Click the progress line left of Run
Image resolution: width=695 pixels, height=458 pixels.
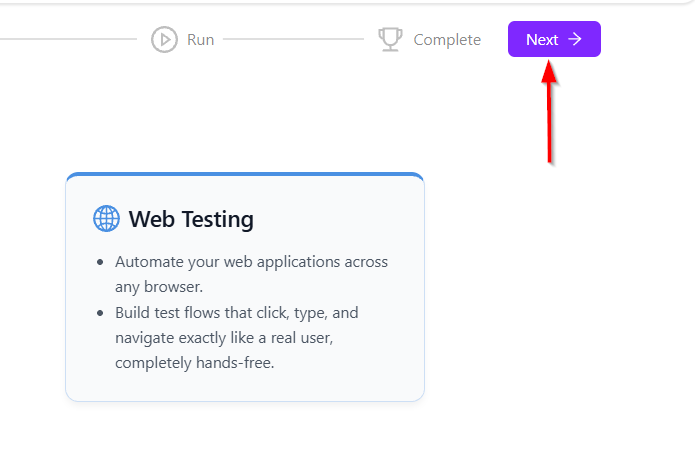tap(70, 40)
